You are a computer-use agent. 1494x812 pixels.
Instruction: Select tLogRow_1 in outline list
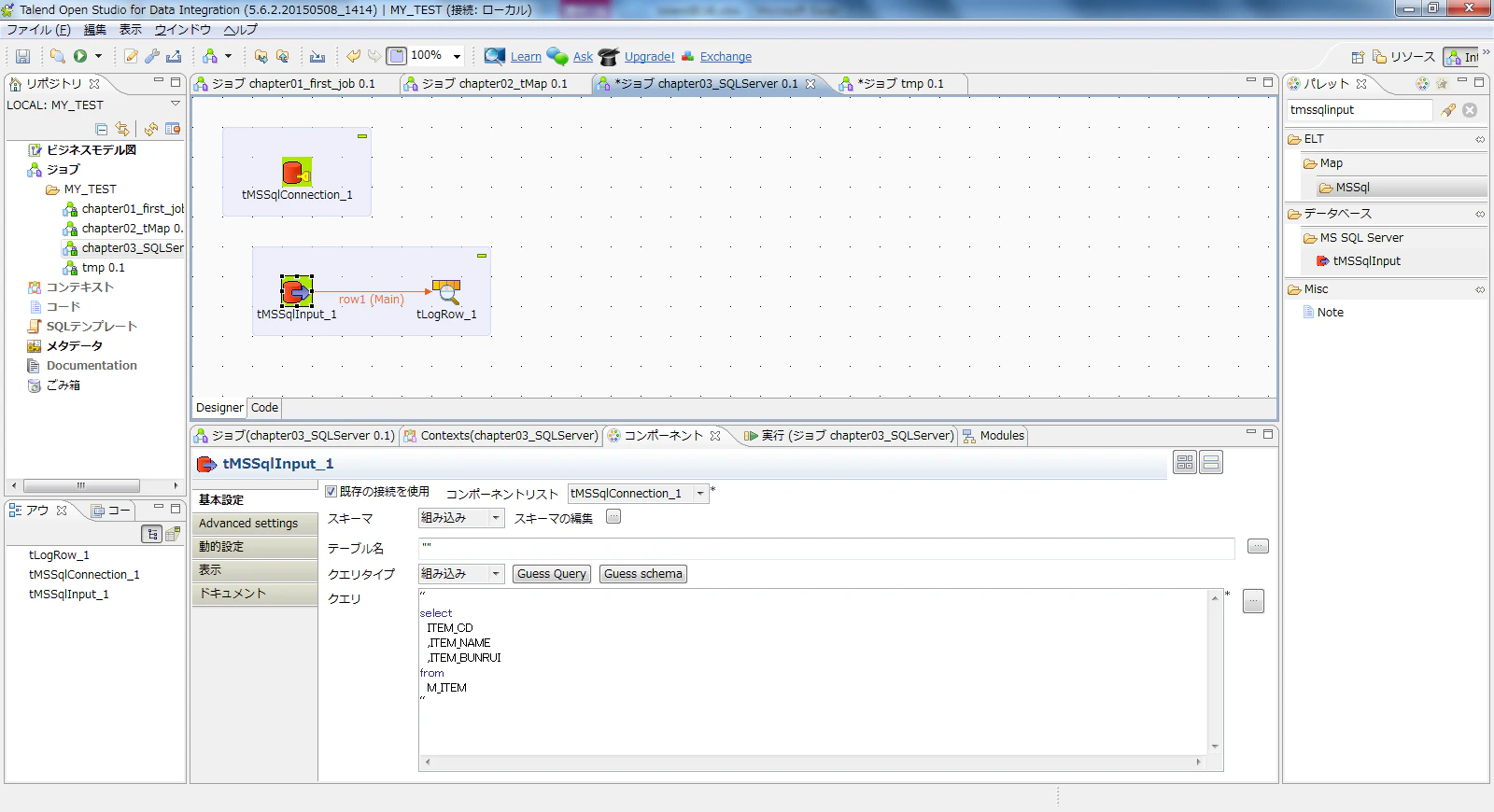[x=59, y=555]
